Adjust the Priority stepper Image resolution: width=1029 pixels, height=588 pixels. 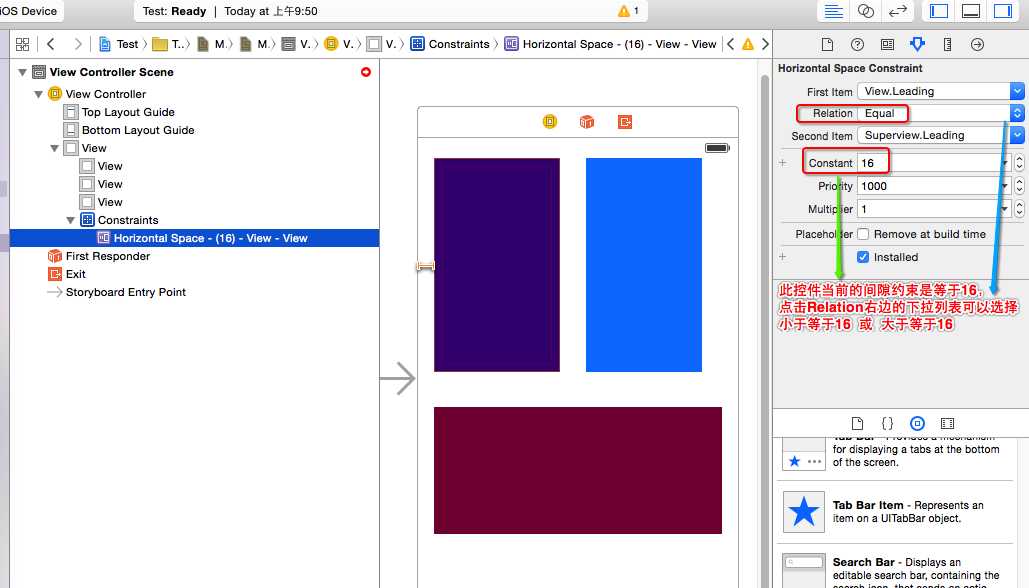(1019, 186)
